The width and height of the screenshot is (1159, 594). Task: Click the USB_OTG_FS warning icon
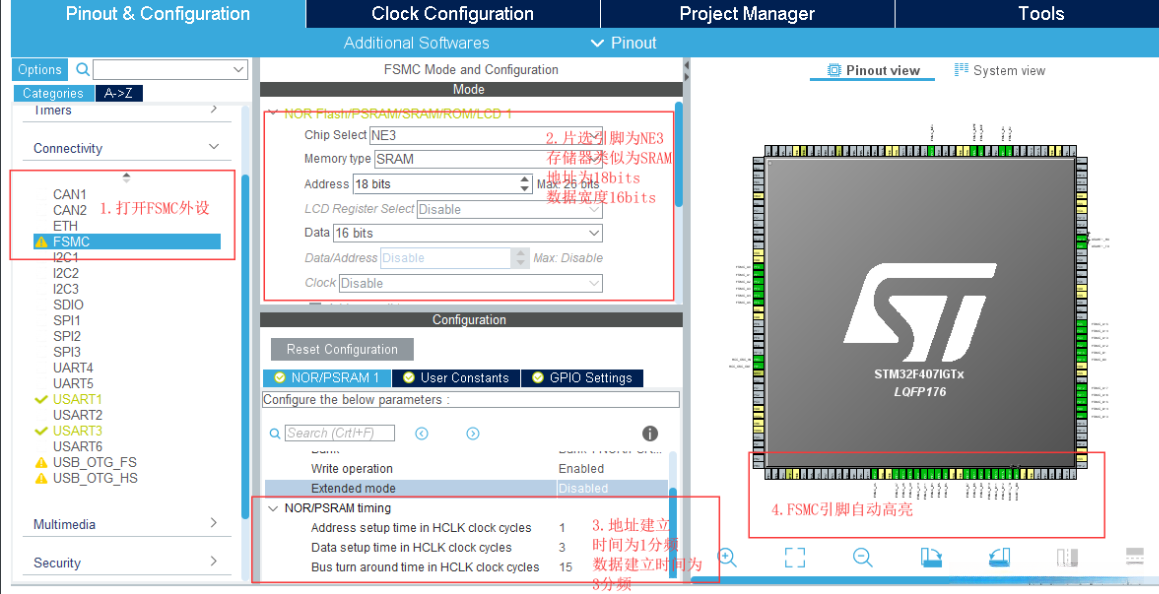click(x=41, y=462)
